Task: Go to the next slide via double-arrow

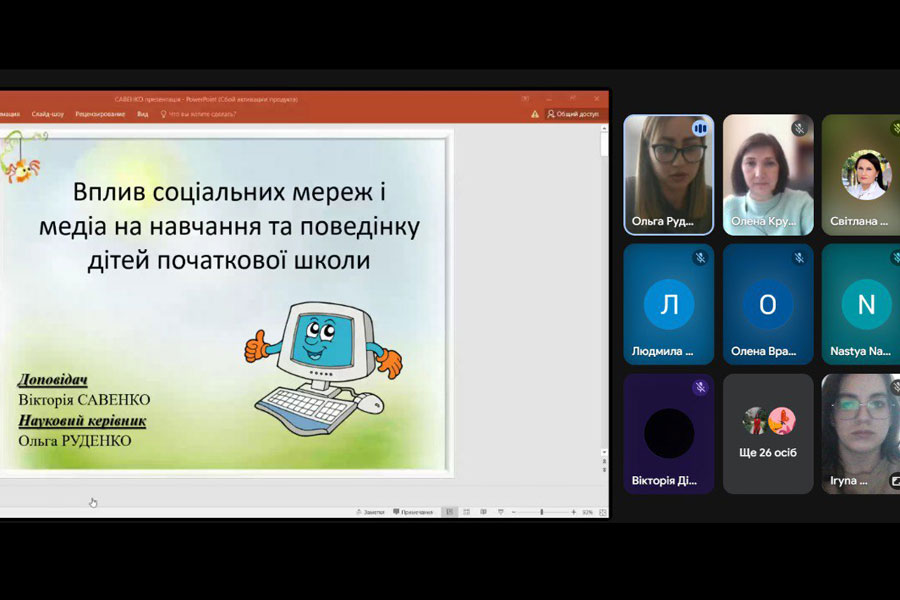Action: coord(604,470)
